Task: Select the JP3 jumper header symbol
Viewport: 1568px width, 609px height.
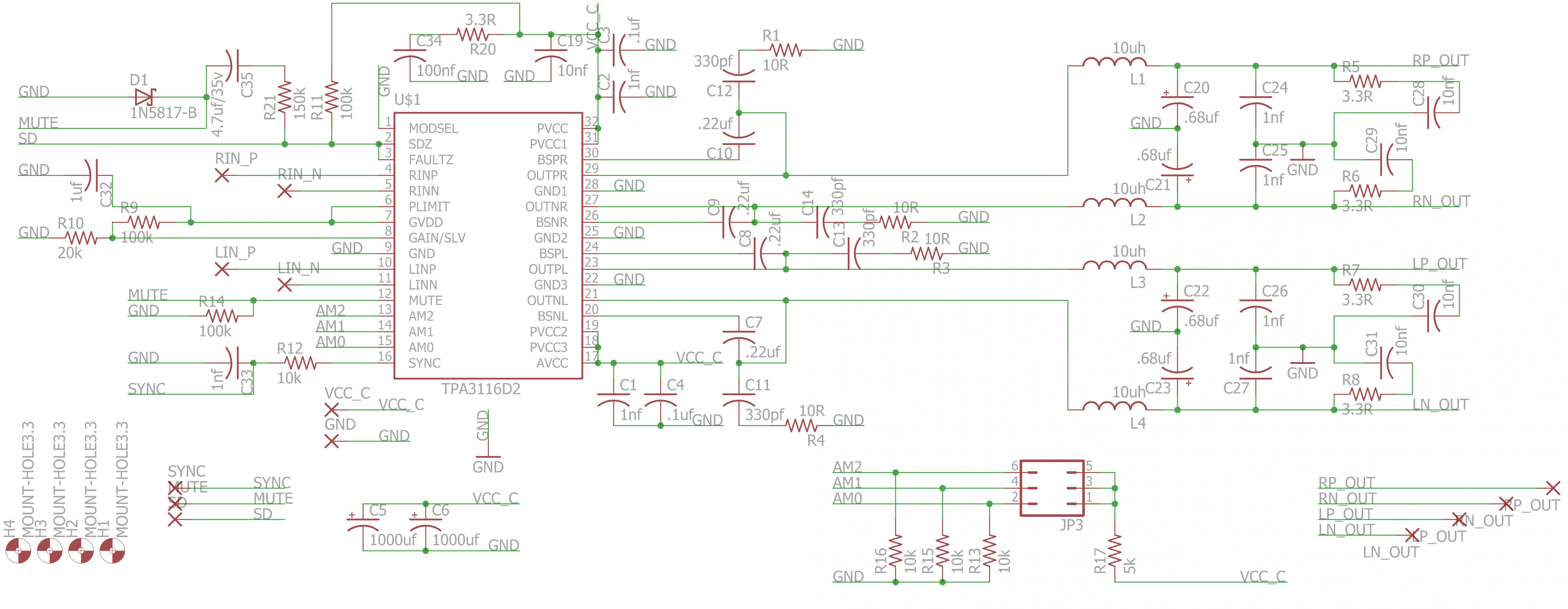Action: 1052,488
